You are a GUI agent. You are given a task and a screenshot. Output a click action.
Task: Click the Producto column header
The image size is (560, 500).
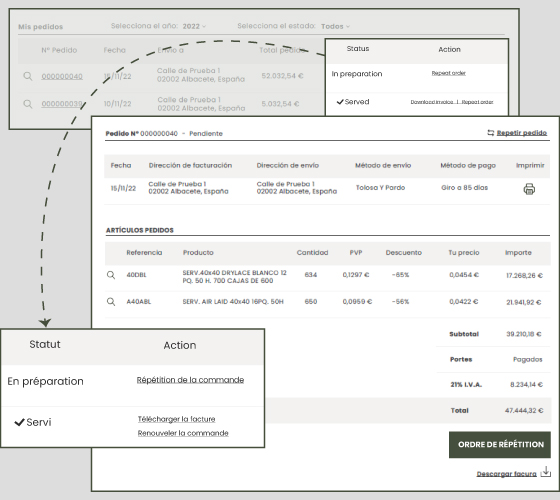pos(198,253)
